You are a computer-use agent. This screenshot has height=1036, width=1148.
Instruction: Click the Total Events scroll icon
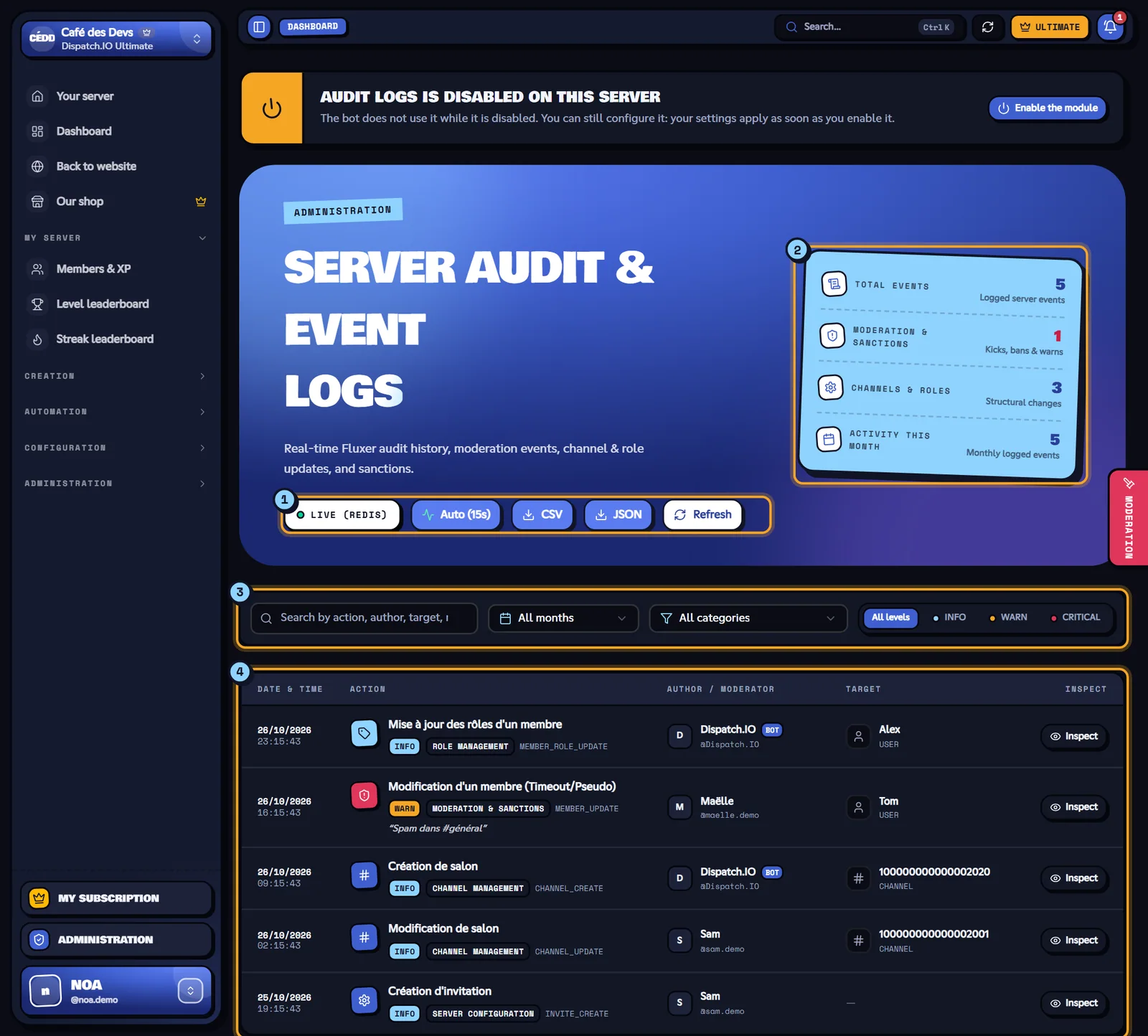834,284
